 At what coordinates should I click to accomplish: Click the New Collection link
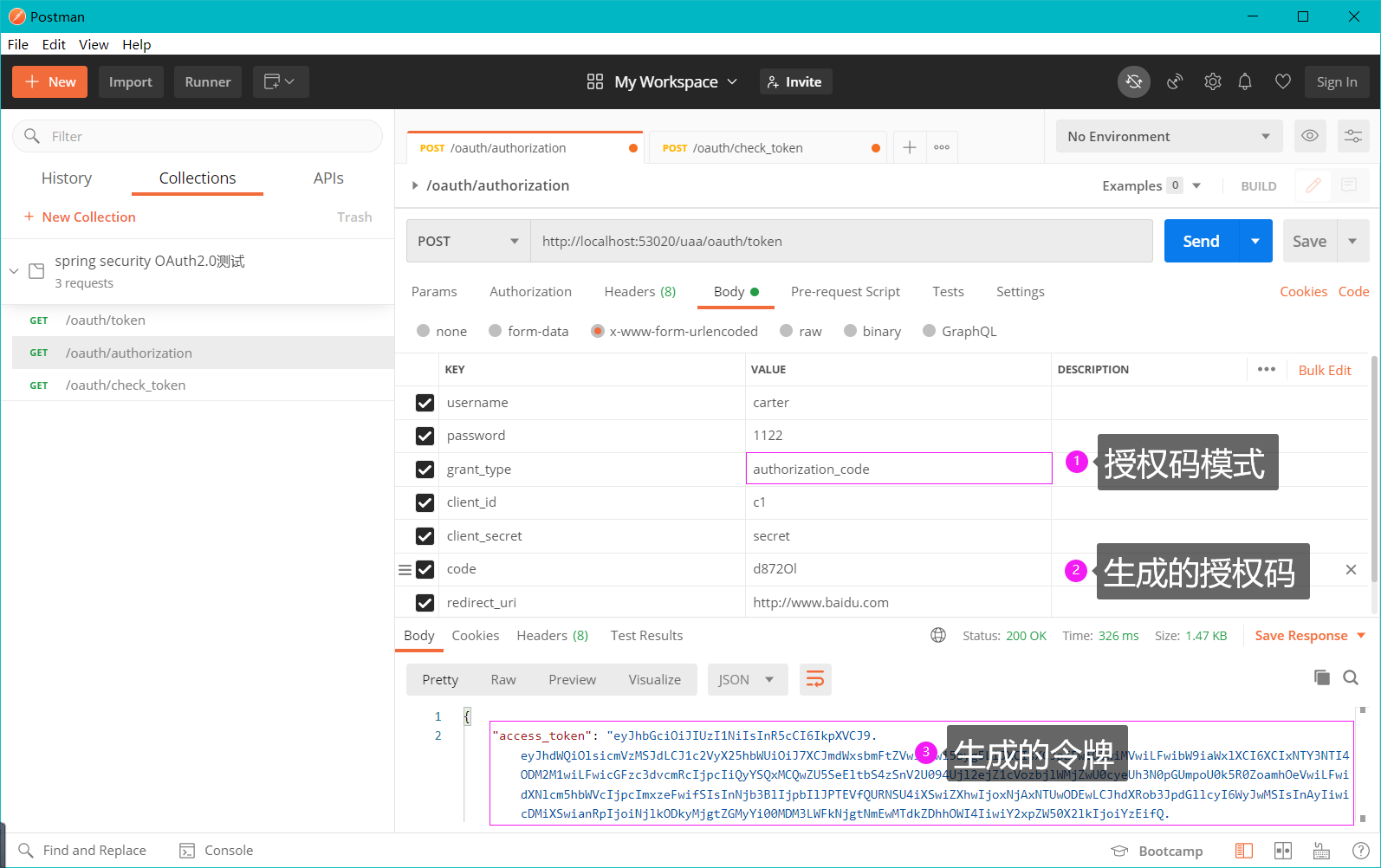click(x=80, y=217)
